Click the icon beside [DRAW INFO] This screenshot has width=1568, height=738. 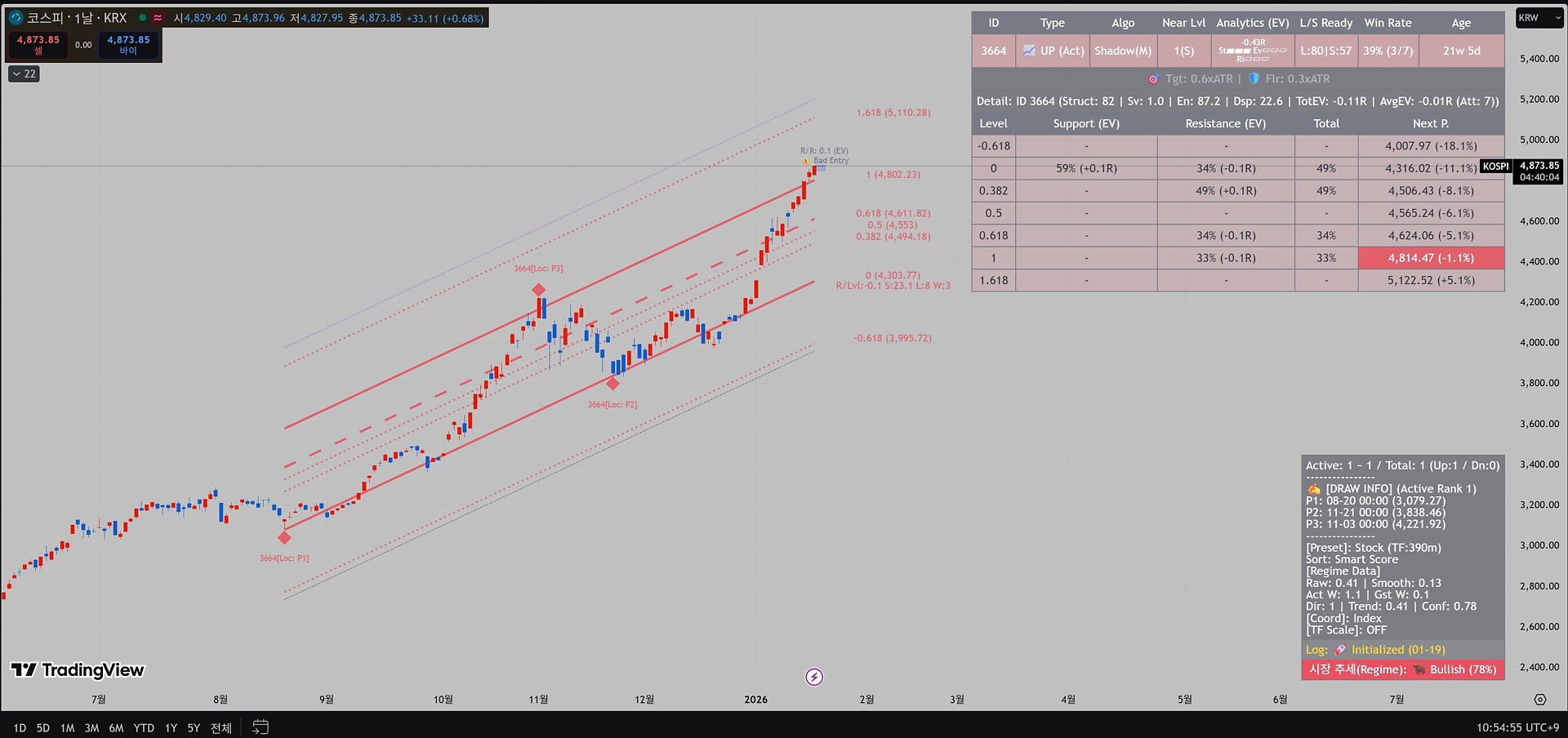coord(1313,489)
